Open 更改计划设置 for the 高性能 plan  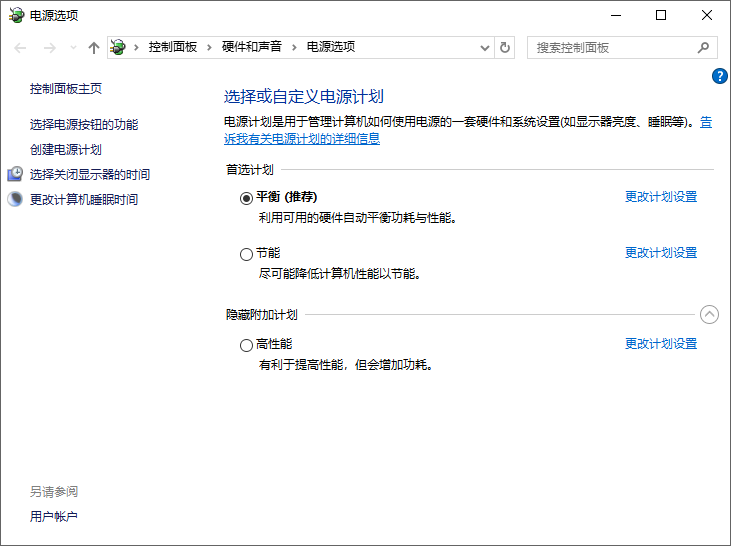point(660,344)
